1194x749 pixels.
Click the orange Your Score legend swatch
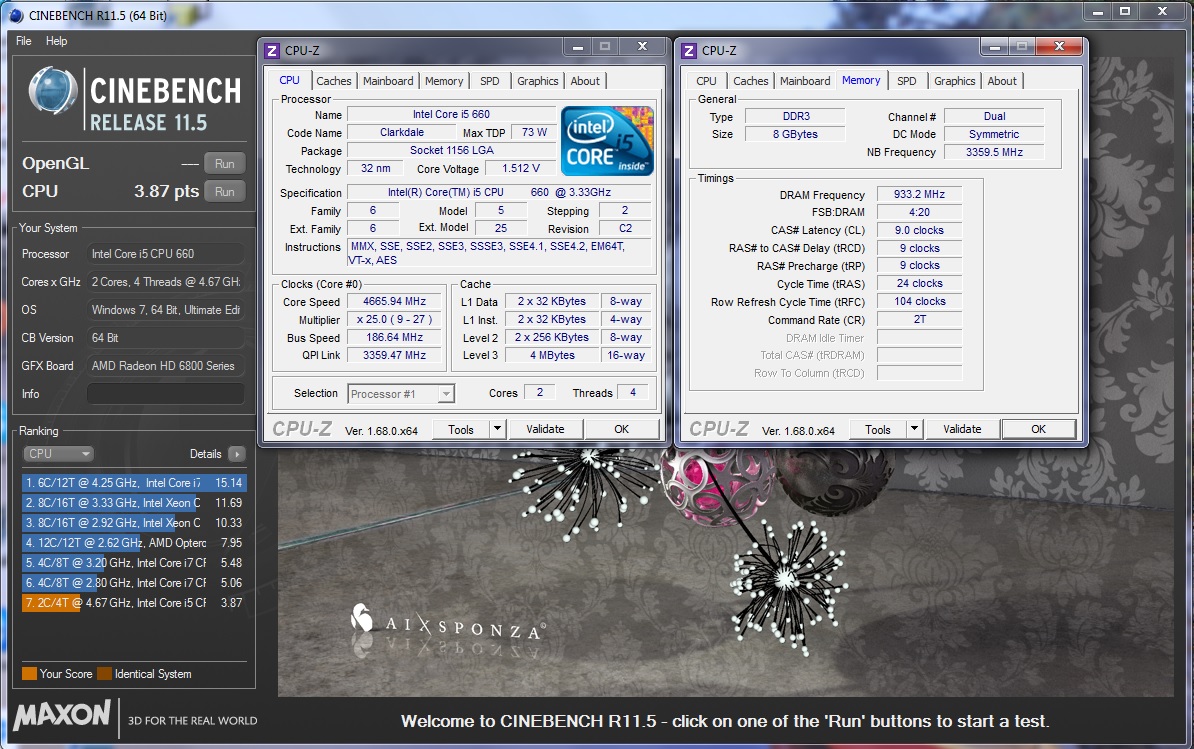(30, 674)
